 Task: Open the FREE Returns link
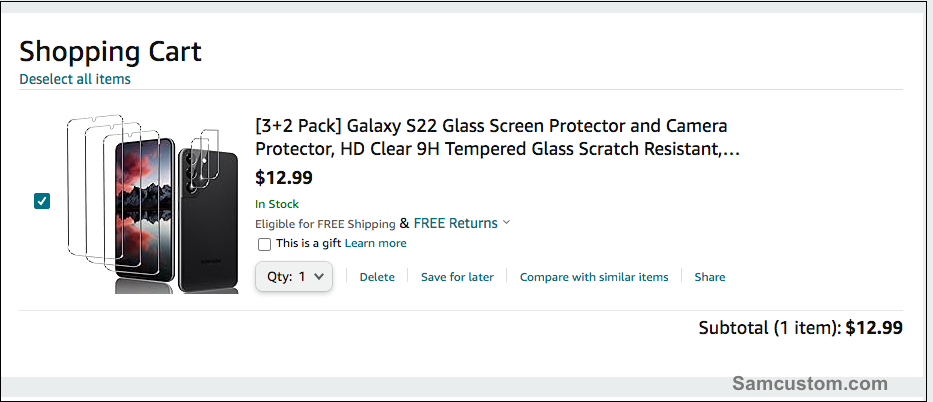pyautogui.click(x=455, y=223)
